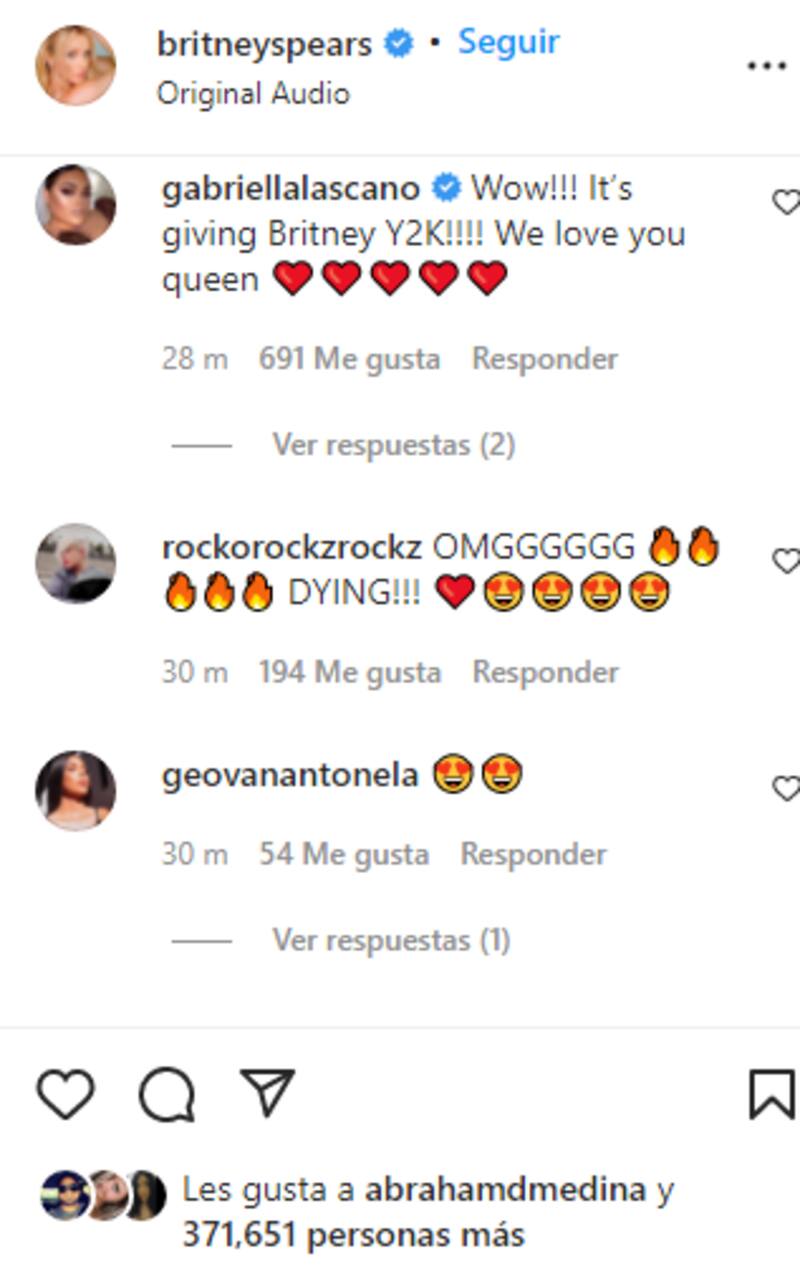
Task: Like gabriellalascano's comment
Action: (786, 202)
